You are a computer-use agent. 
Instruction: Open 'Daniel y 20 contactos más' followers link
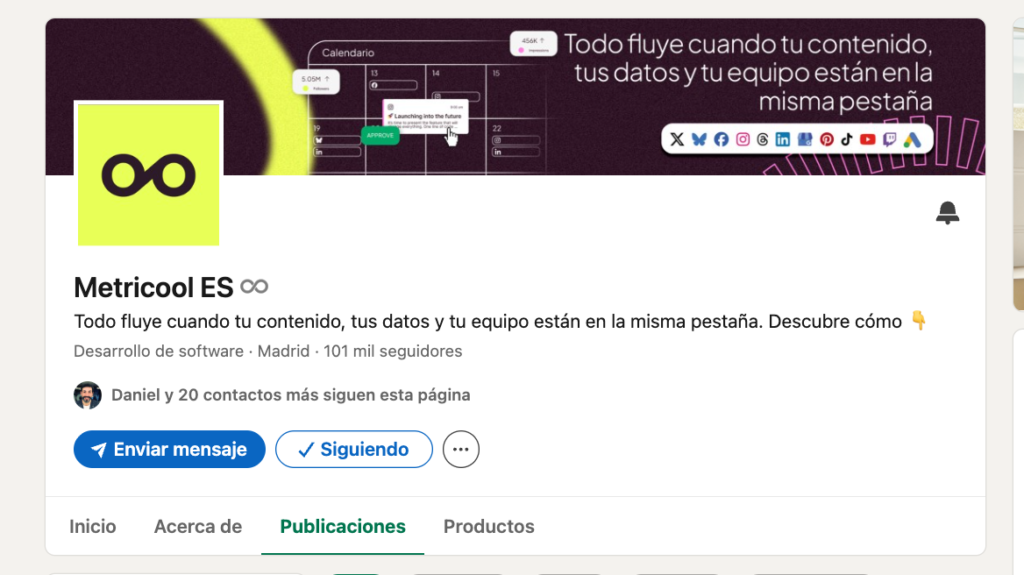291,395
